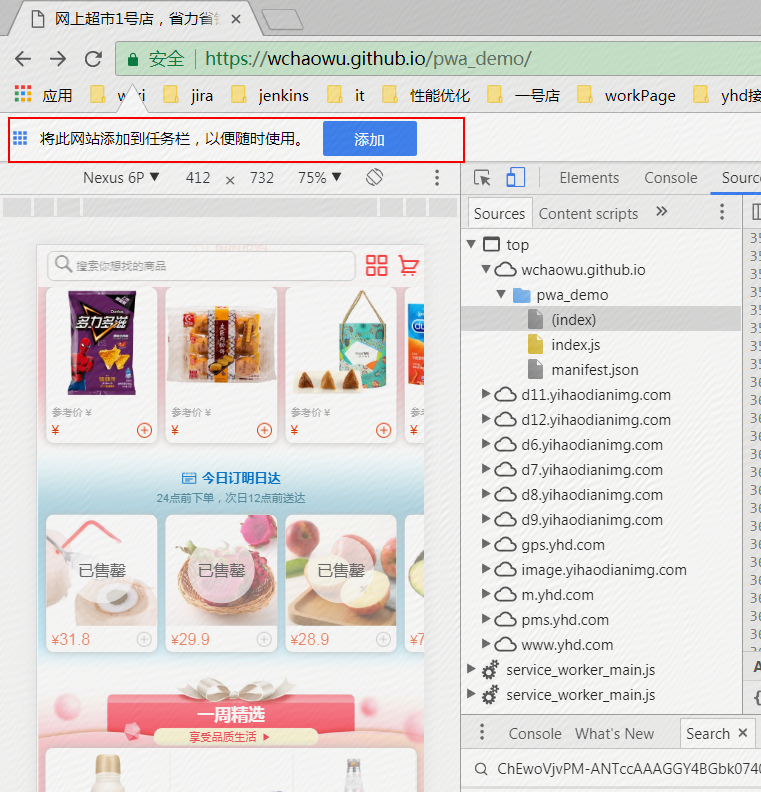Image resolution: width=761 pixels, height=792 pixels.
Task: Open the What's New drawer tab
Action: (615, 733)
